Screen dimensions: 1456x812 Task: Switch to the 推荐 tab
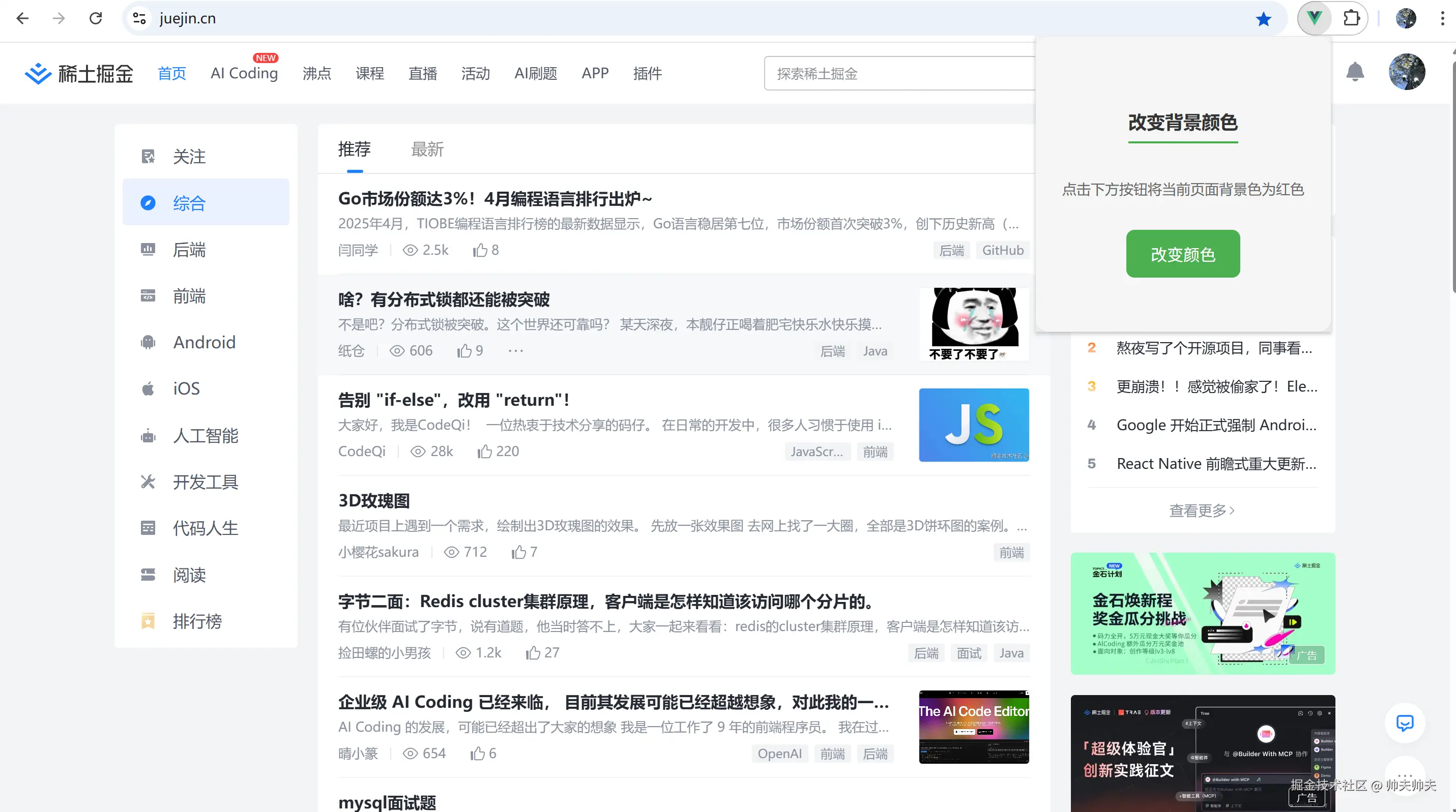tap(355, 149)
